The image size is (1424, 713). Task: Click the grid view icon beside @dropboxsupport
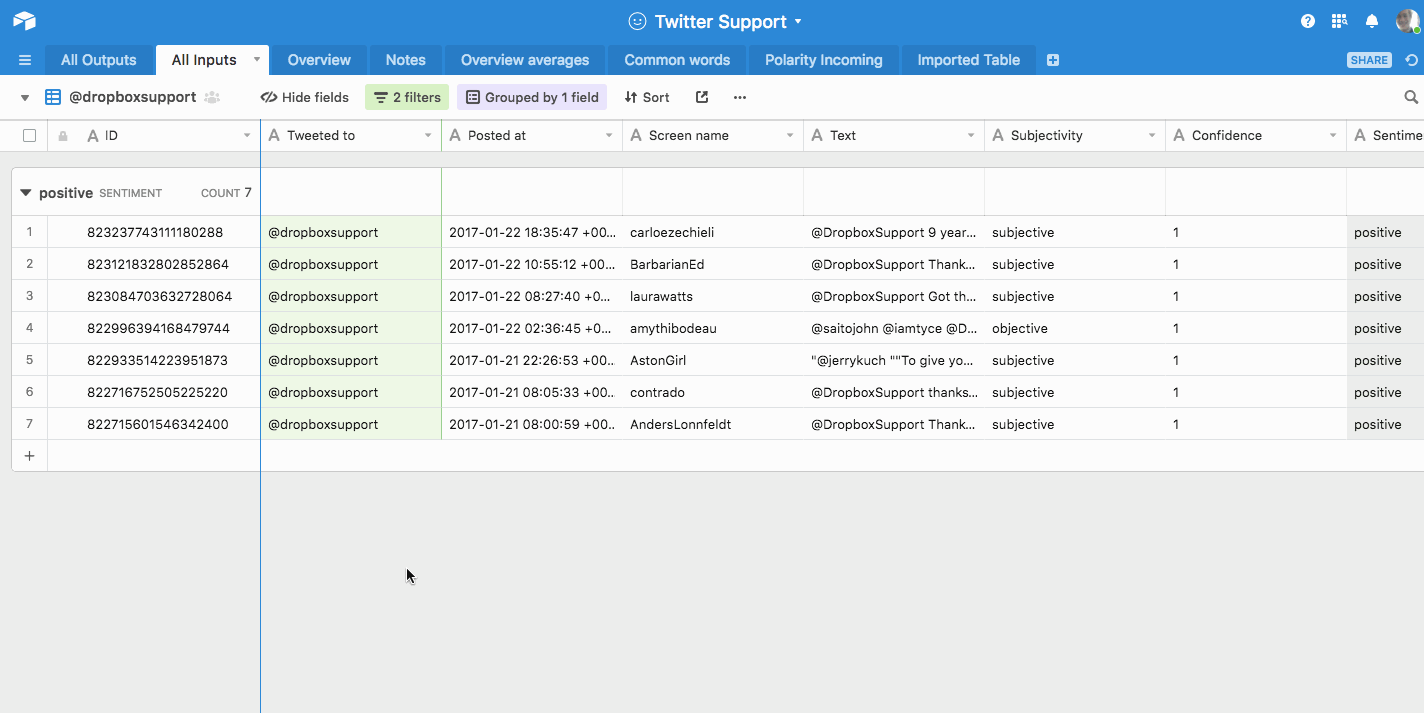point(53,97)
